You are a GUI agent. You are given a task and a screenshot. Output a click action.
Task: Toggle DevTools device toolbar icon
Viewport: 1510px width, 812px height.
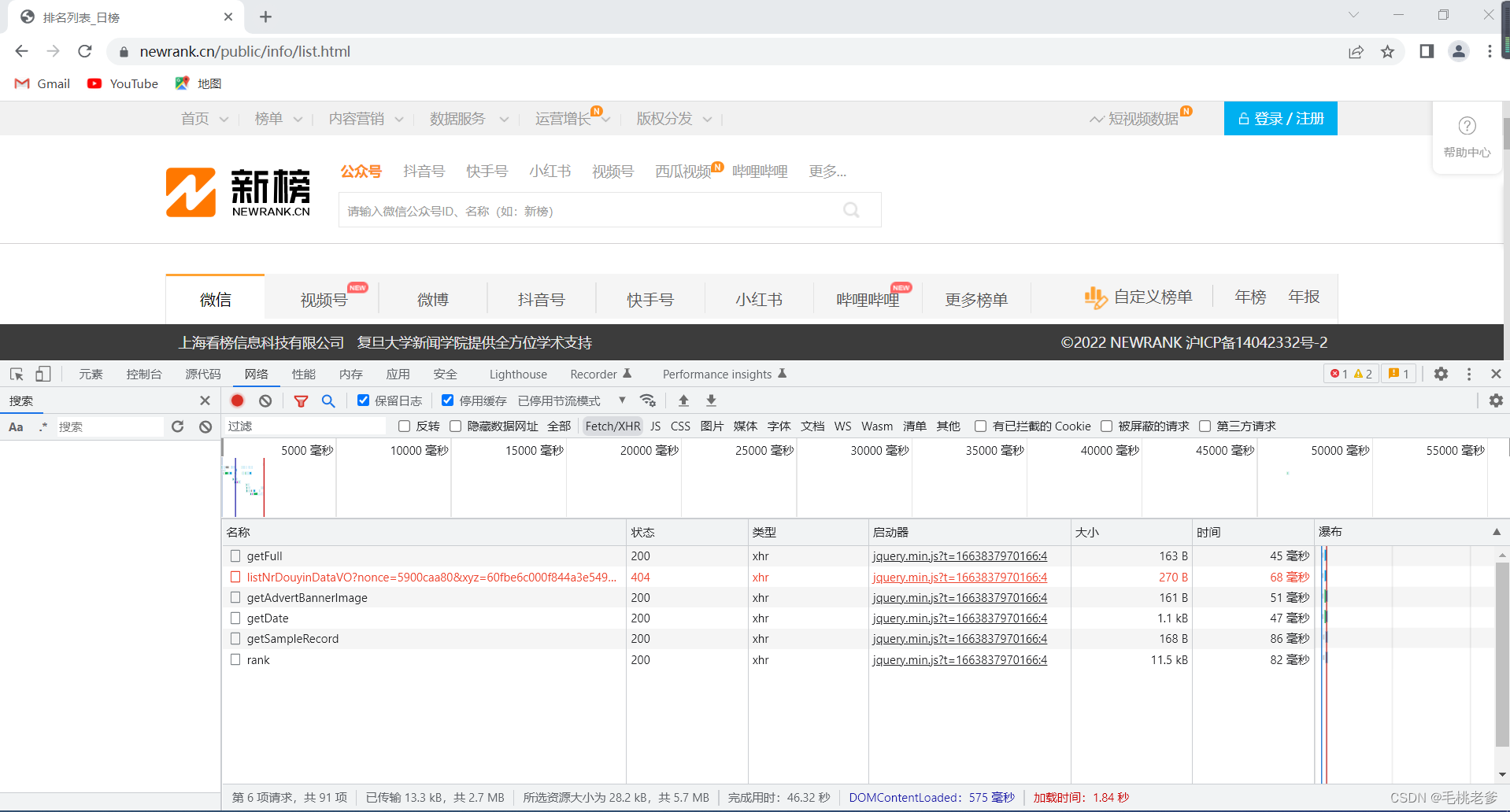pos(43,374)
